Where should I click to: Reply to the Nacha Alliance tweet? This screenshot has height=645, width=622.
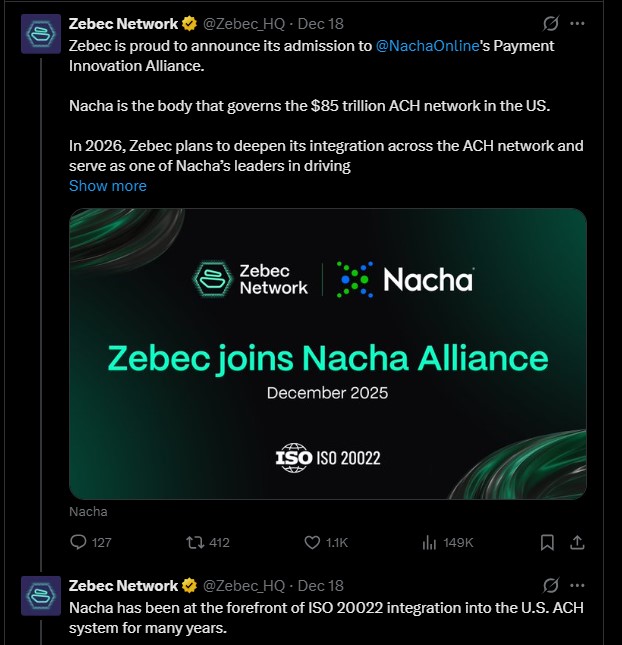pyautogui.click(x=80, y=542)
